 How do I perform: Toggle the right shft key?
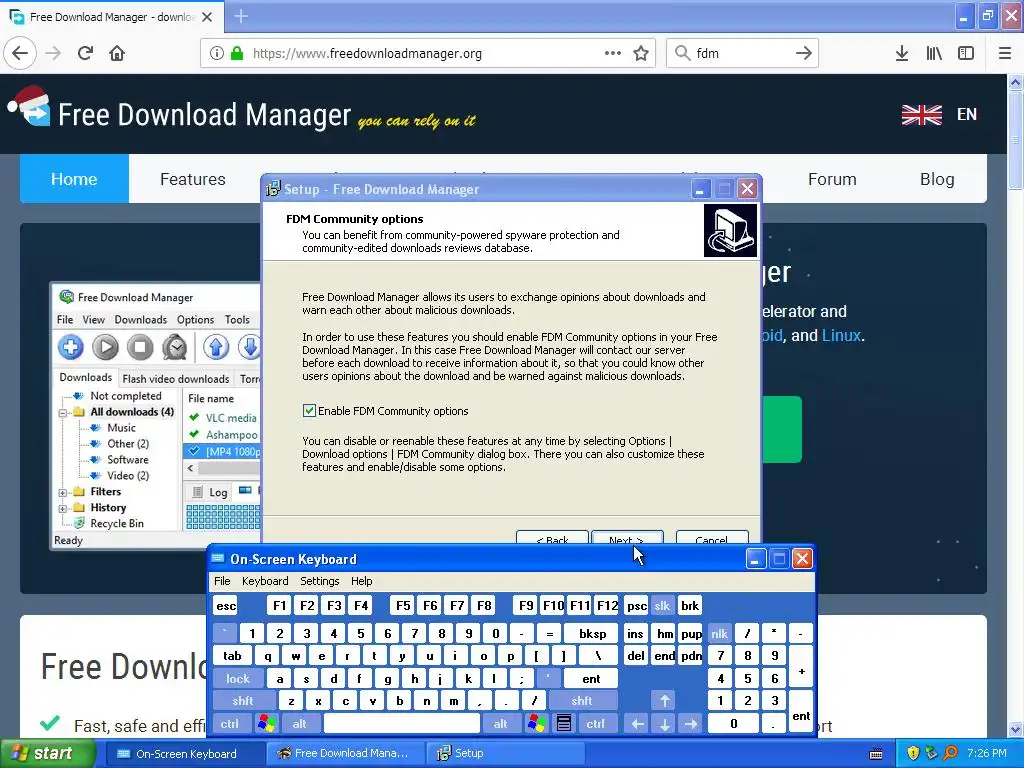582,701
